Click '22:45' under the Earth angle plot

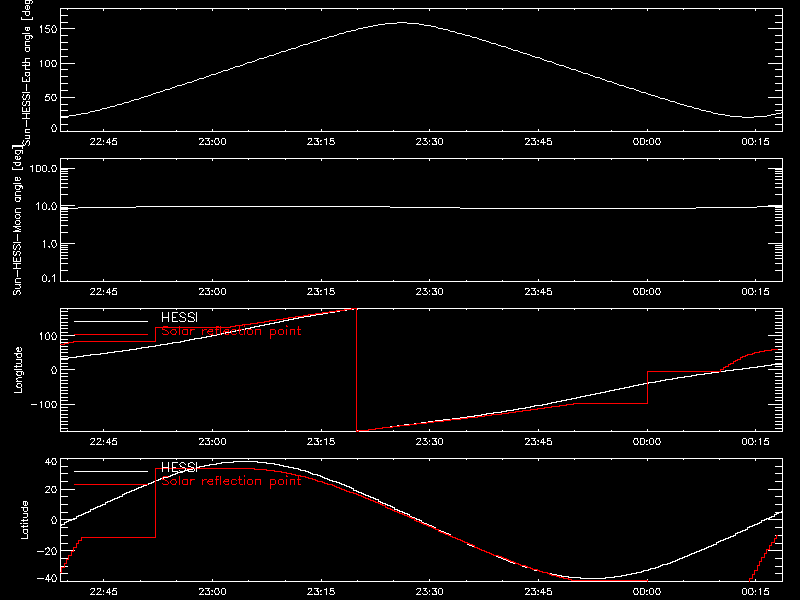(x=104, y=142)
